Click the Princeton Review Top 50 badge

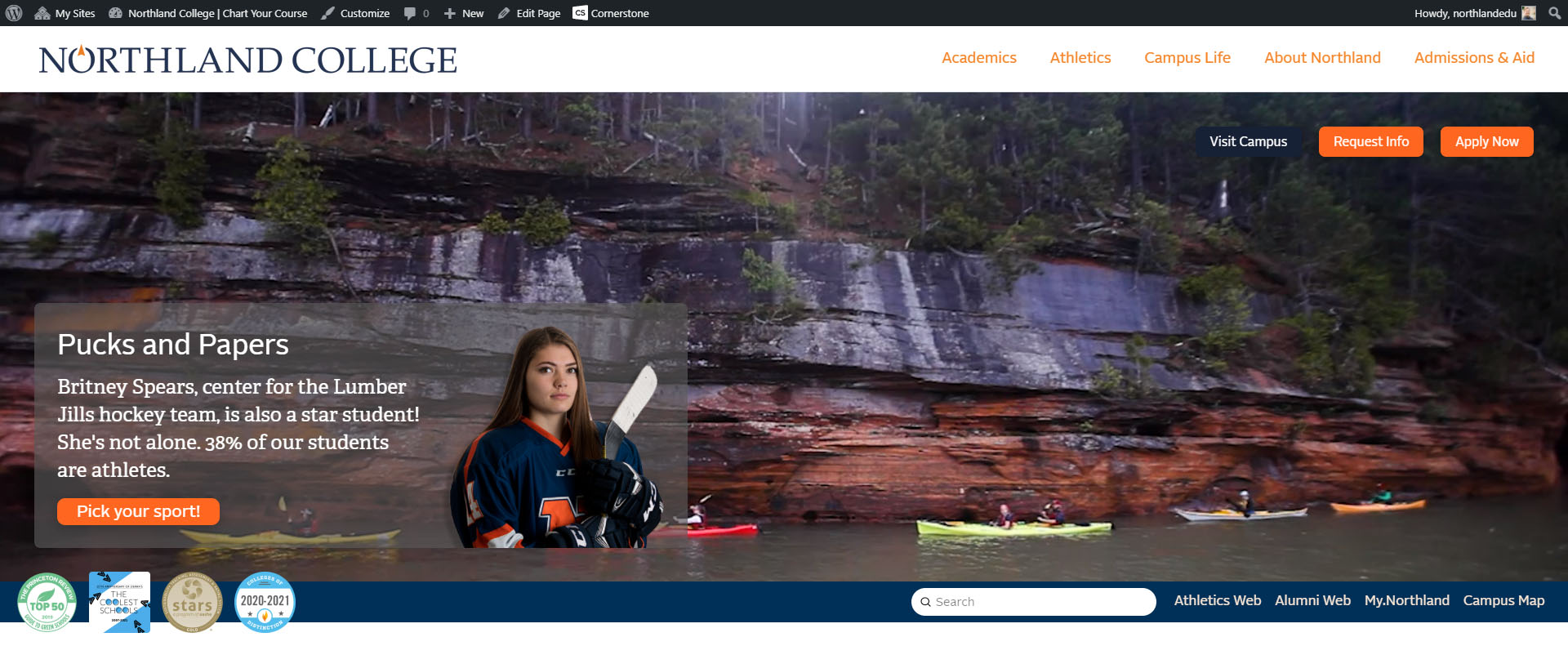coord(47,603)
